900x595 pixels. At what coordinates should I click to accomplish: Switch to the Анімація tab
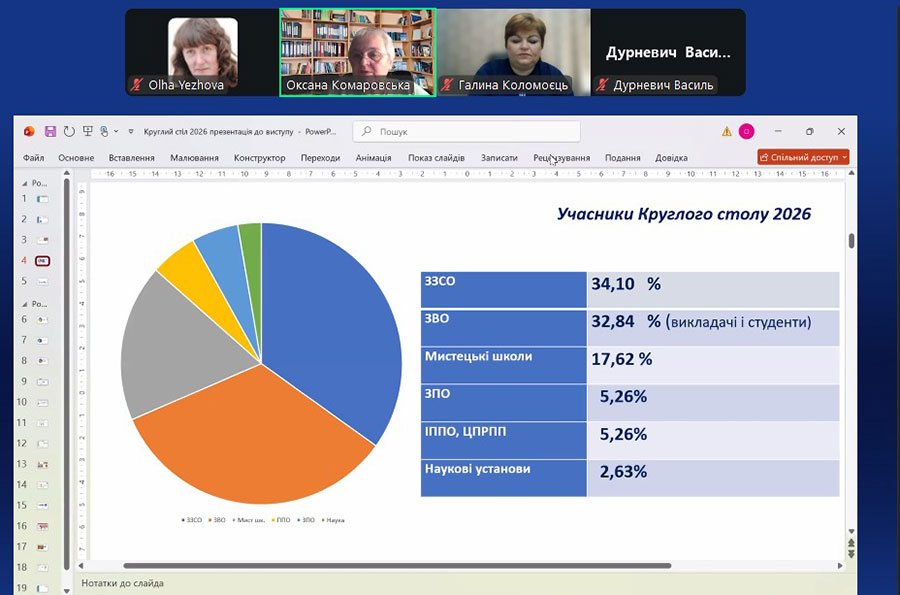pos(373,158)
